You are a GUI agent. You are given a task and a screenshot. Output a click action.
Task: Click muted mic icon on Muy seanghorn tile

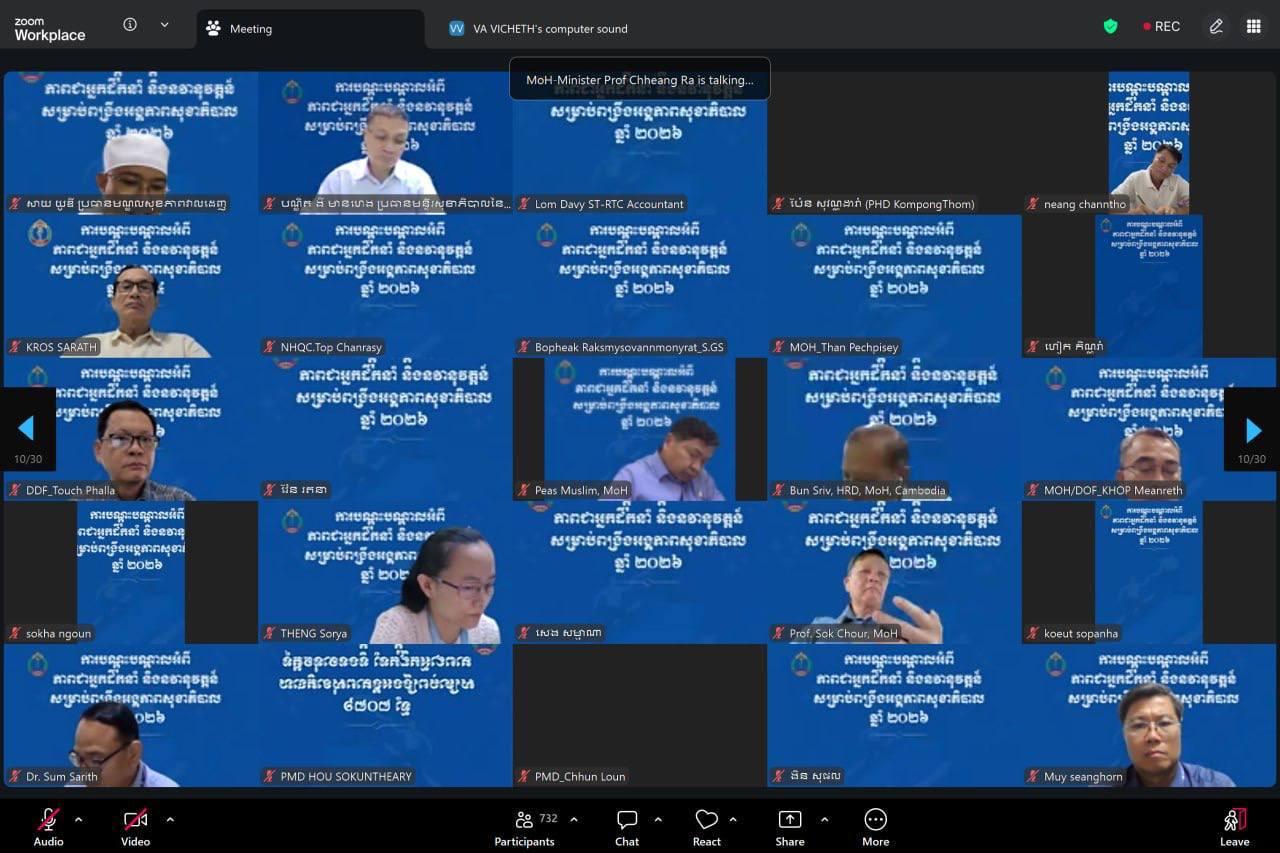point(1034,776)
